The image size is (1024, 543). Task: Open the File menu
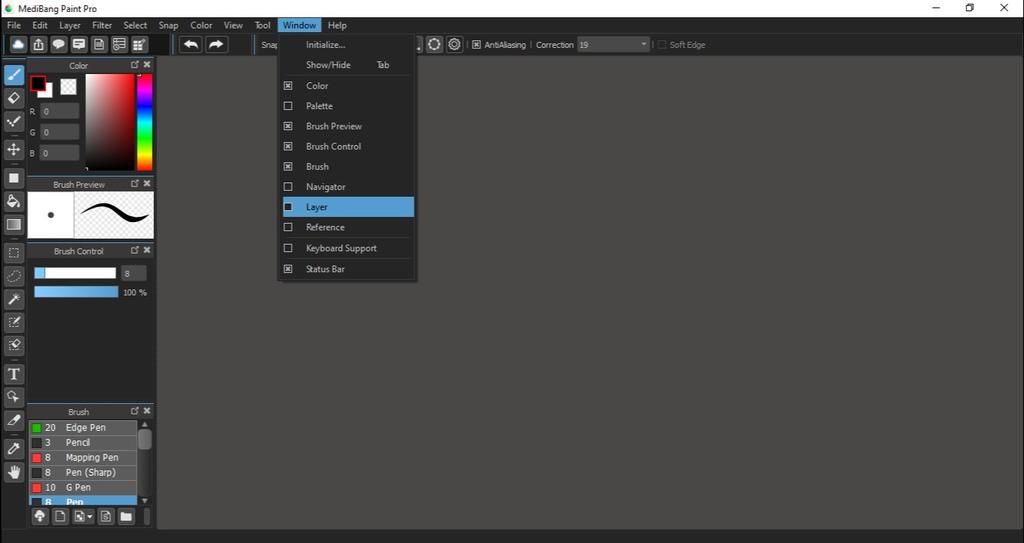pyautogui.click(x=14, y=25)
